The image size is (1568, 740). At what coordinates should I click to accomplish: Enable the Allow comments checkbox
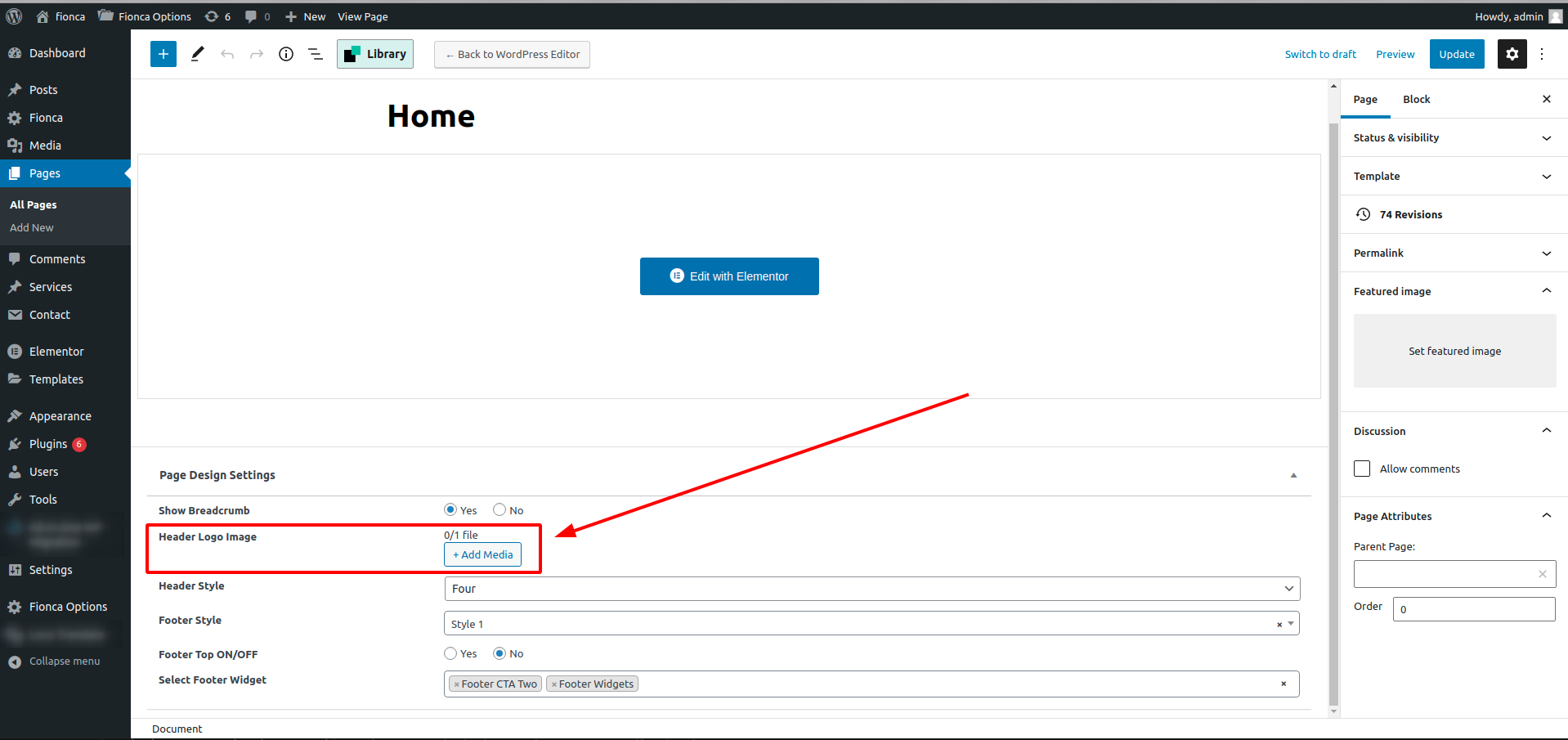point(1362,469)
